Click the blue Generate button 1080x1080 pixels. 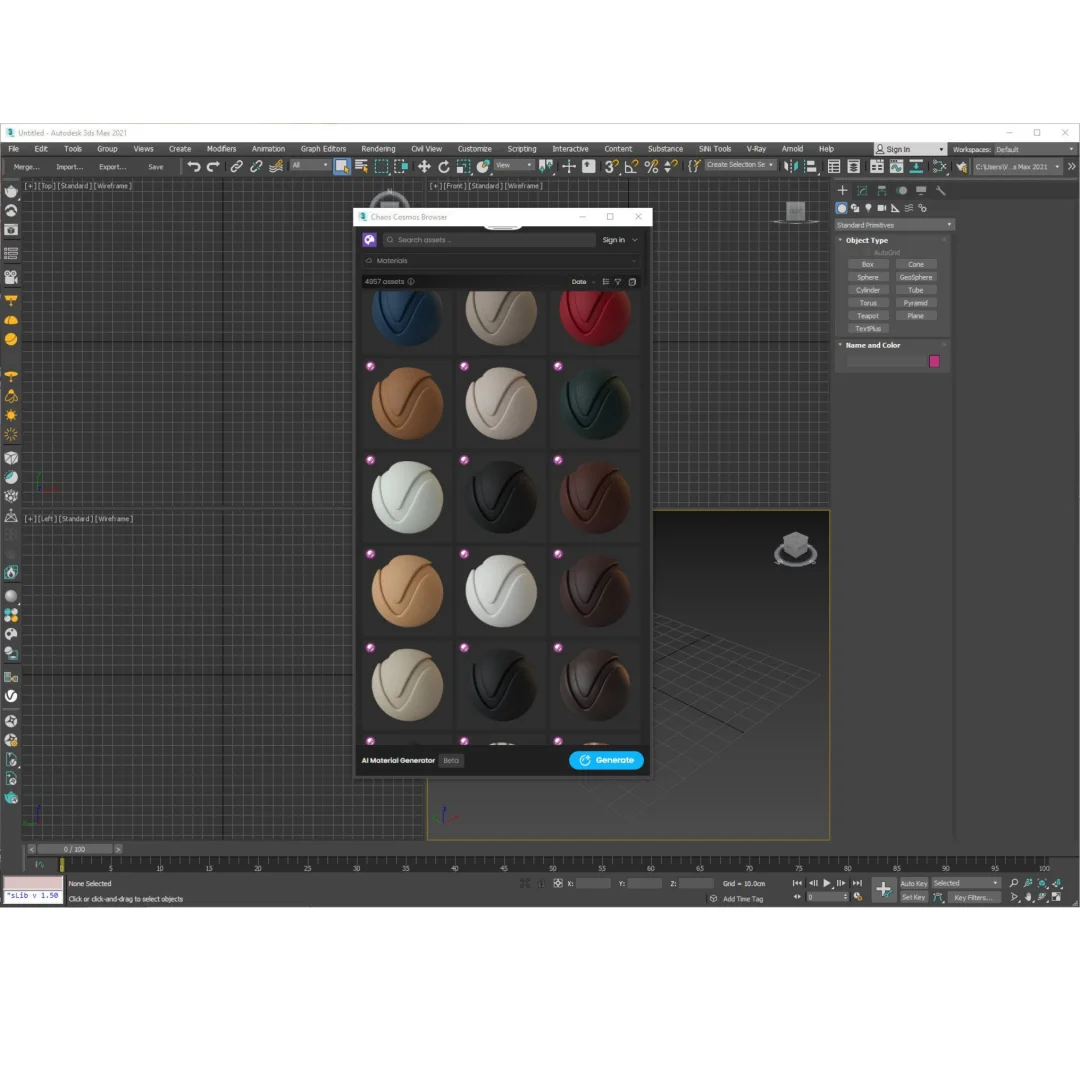pos(606,760)
